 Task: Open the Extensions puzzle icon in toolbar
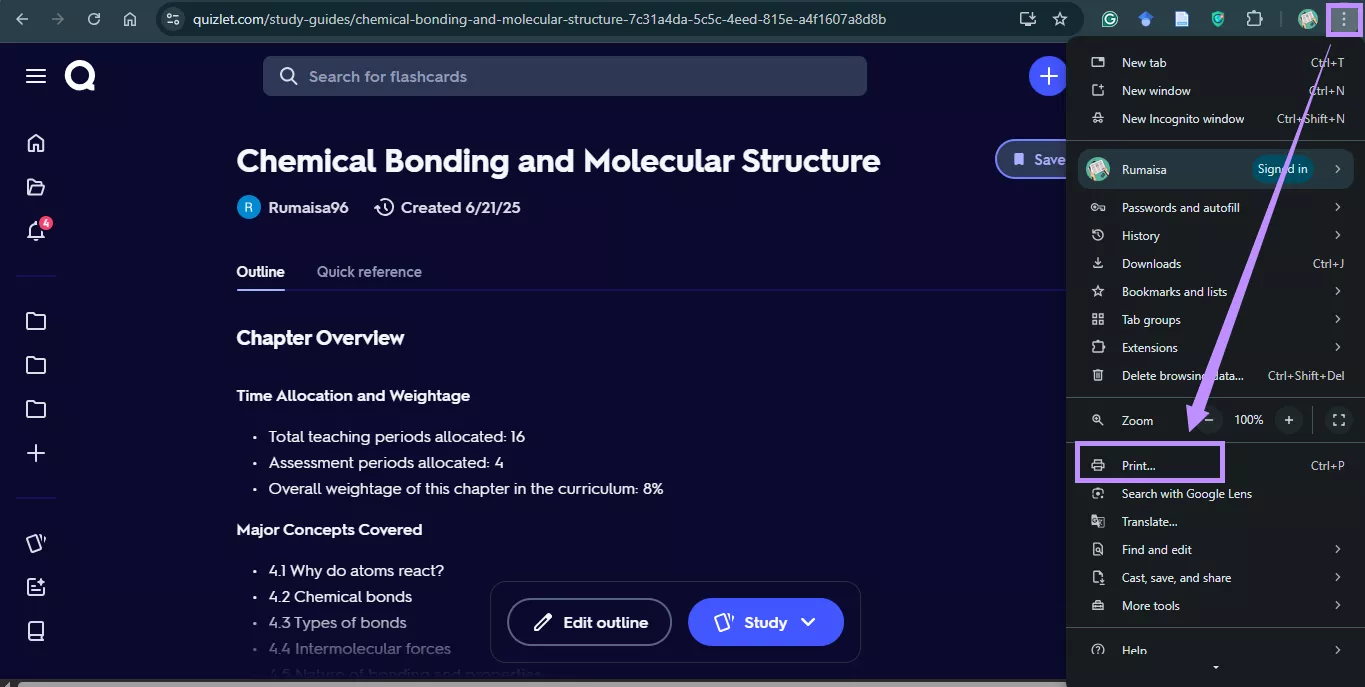(1254, 18)
